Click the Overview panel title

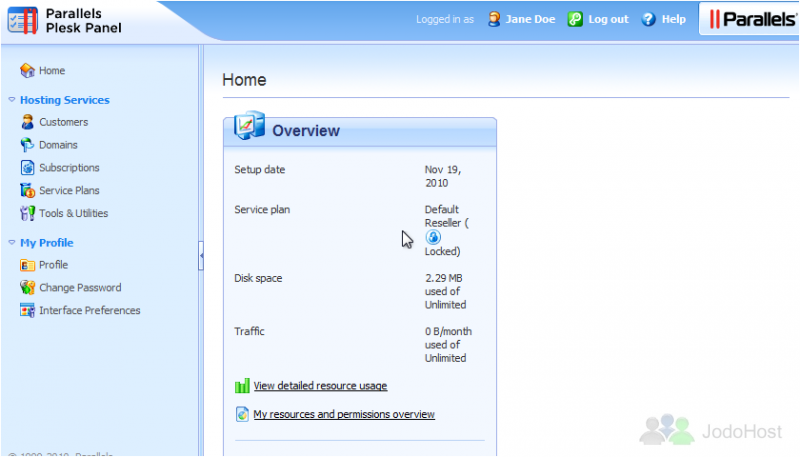[306, 131]
